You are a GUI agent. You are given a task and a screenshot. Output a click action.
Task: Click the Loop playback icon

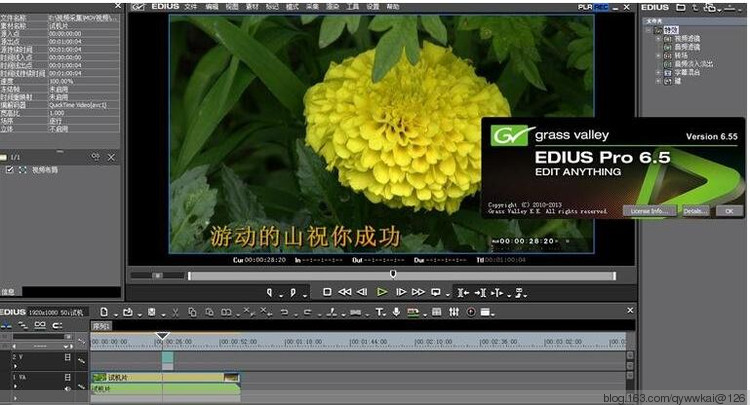click(x=436, y=292)
